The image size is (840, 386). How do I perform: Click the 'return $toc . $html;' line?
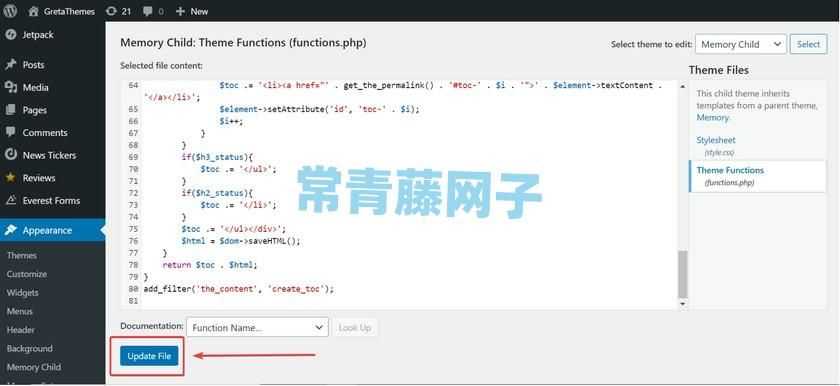pyautogui.click(x=209, y=265)
